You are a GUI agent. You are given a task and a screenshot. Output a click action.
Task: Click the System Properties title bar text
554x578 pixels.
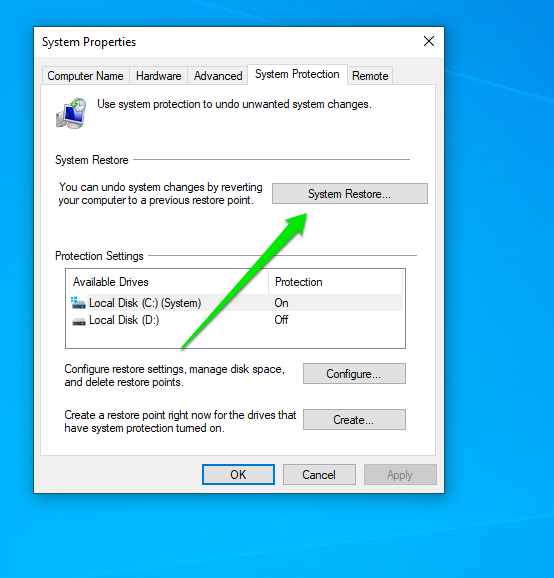point(89,42)
